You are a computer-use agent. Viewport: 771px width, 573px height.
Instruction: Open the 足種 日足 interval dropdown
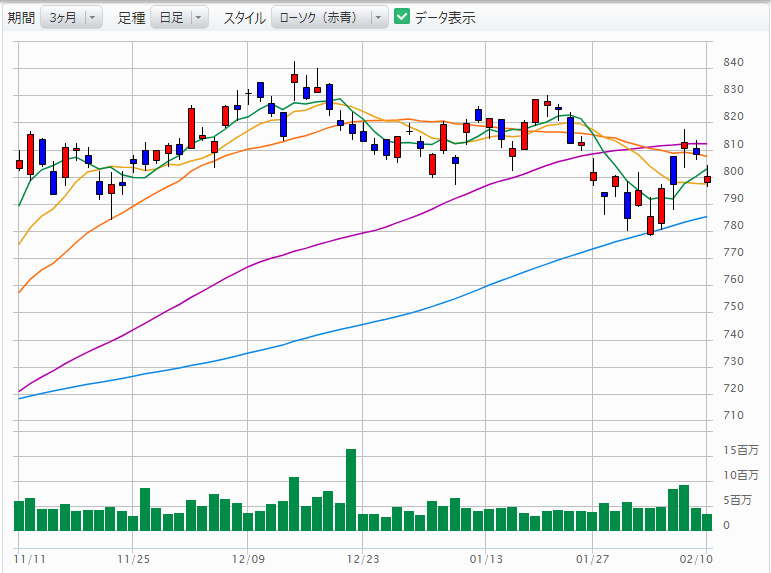coord(179,18)
